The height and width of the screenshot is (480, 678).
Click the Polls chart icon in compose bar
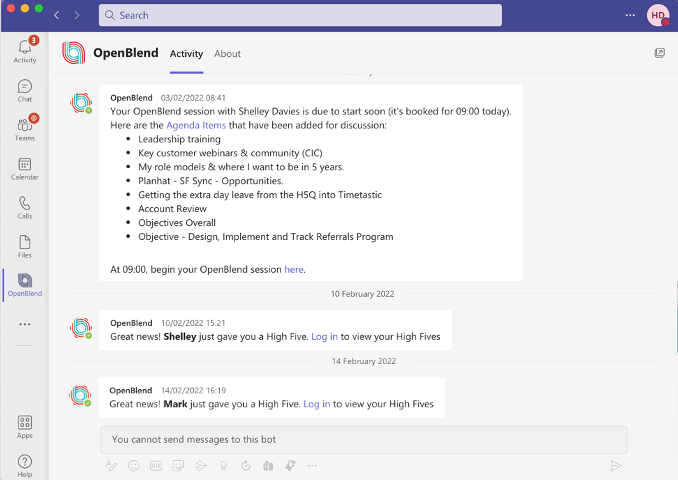click(x=268, y=465)
